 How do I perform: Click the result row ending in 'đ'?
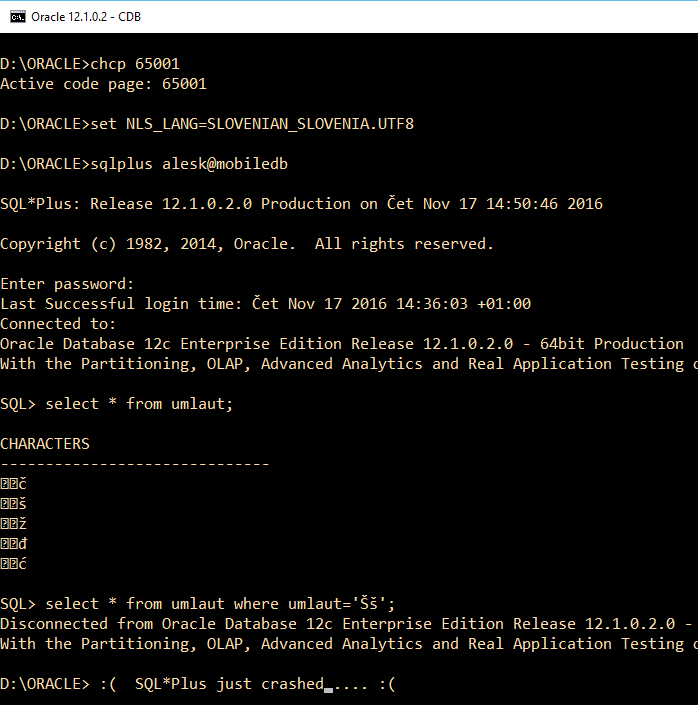14,544
